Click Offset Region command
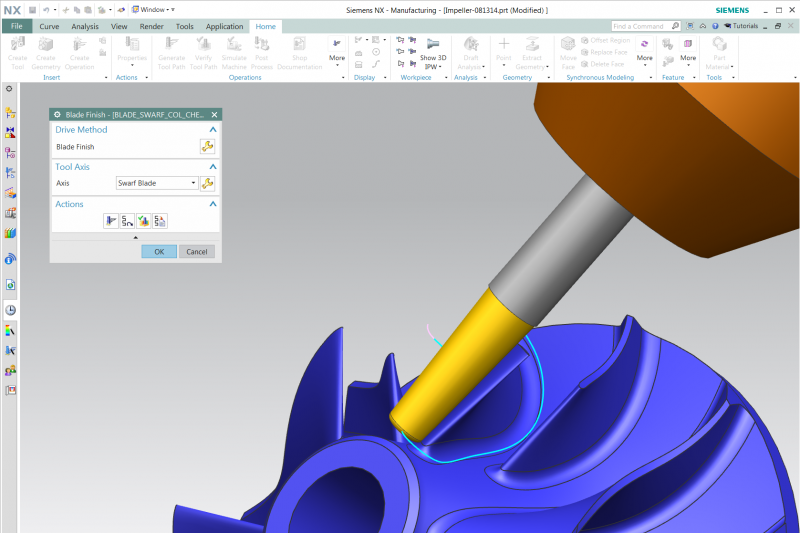The image size is (800, 533). coord(605,40)
